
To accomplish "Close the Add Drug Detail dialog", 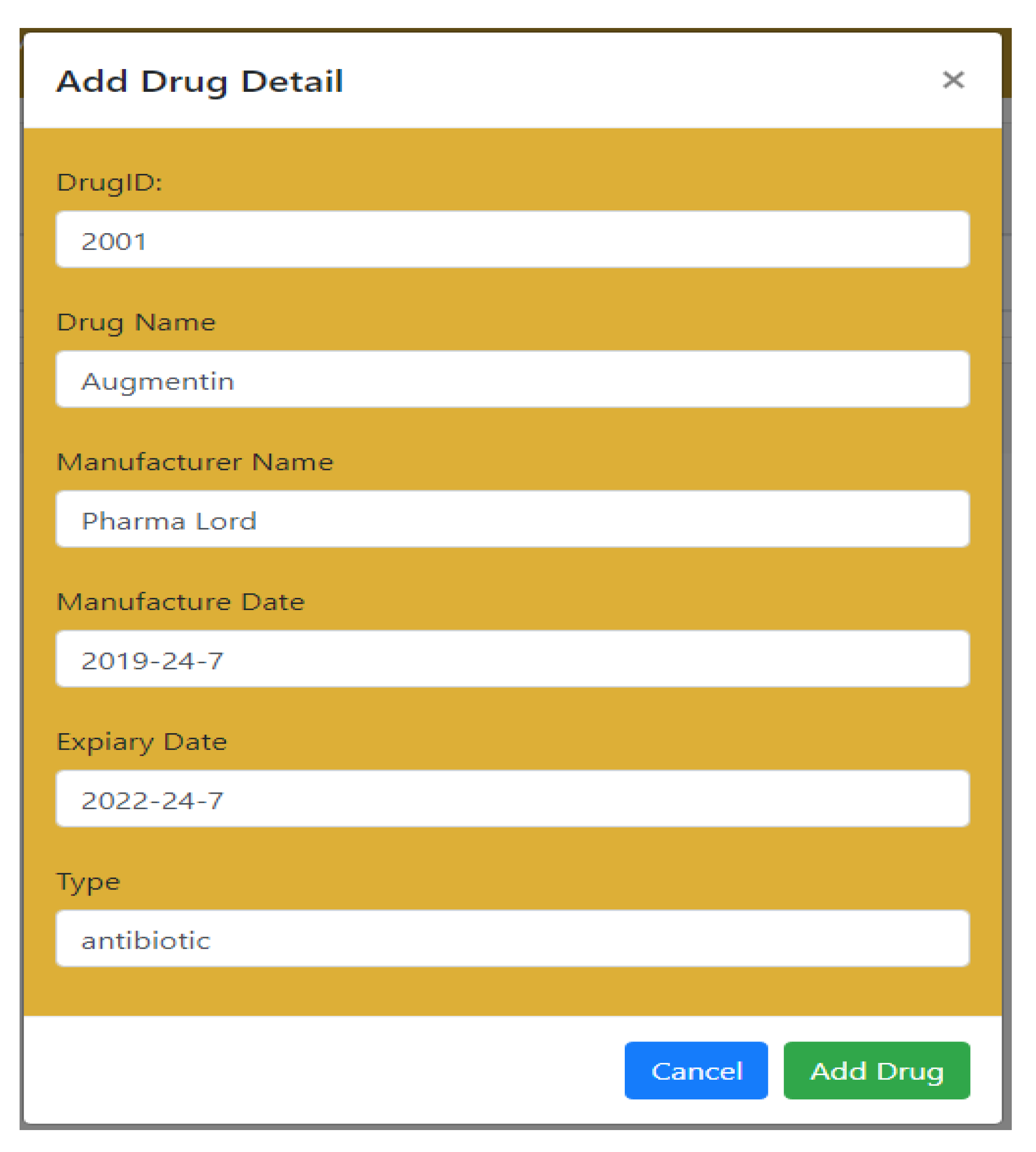I will tap(953, 80).
